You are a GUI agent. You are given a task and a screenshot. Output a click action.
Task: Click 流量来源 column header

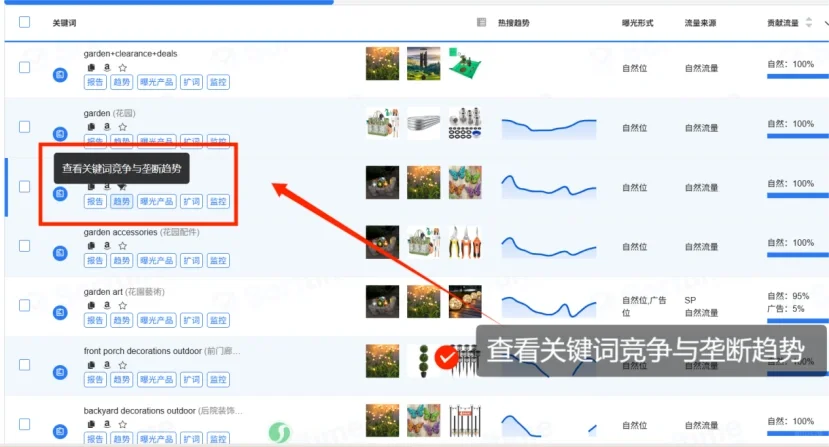point(701,23)
